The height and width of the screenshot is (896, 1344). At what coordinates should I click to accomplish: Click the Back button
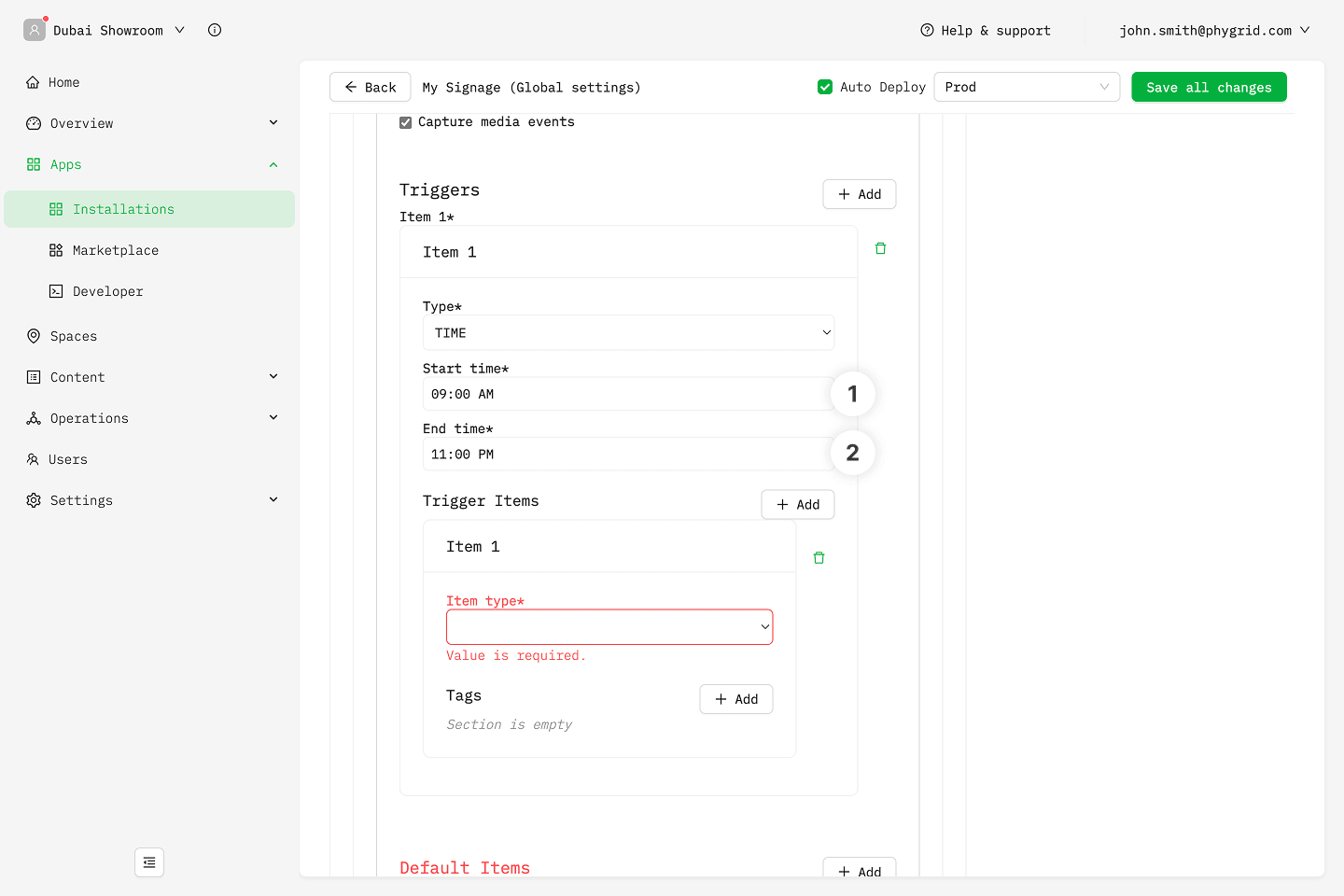pos(370,87)
